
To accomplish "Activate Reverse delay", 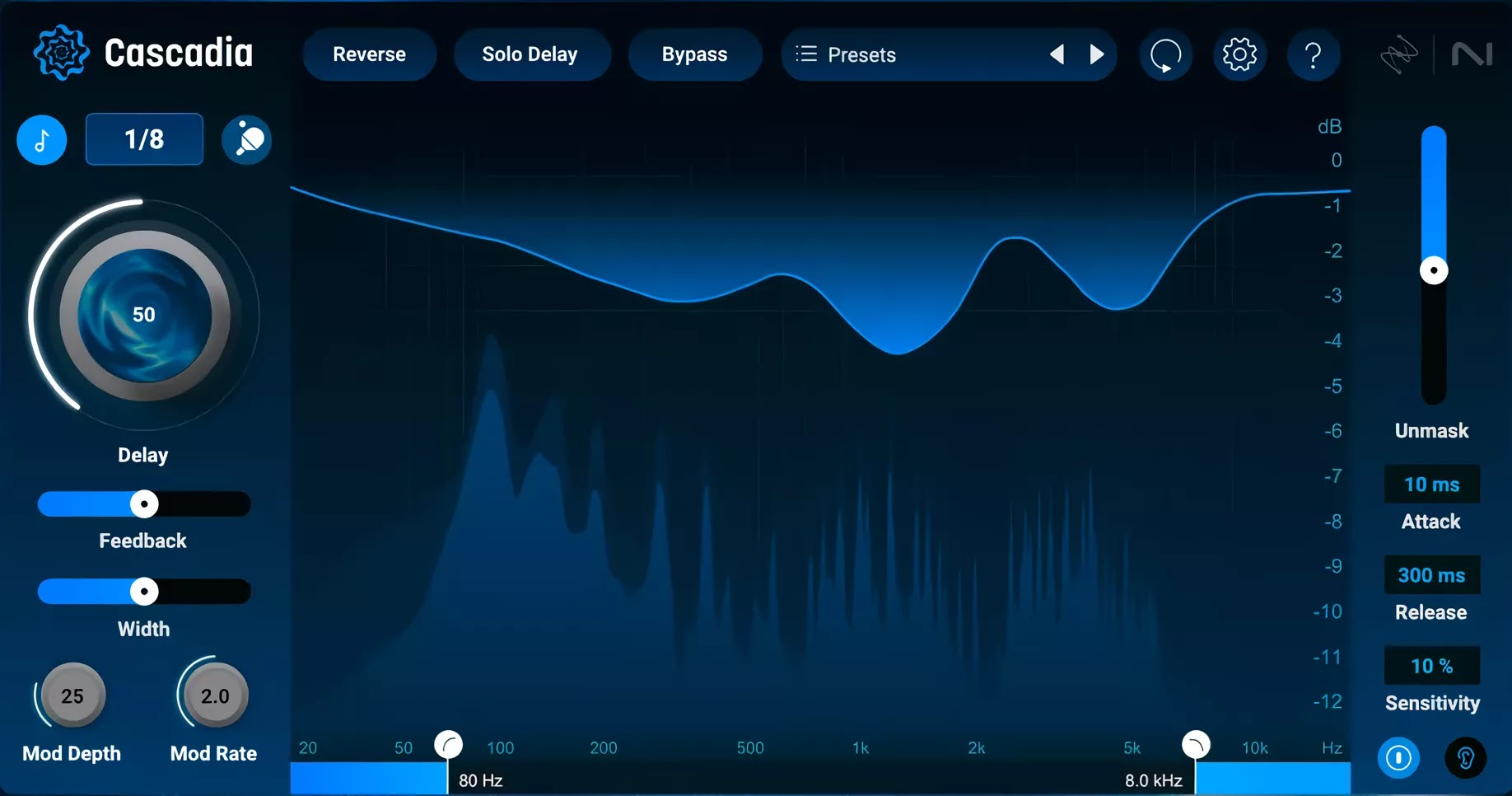I will click(x=369, y=54).
